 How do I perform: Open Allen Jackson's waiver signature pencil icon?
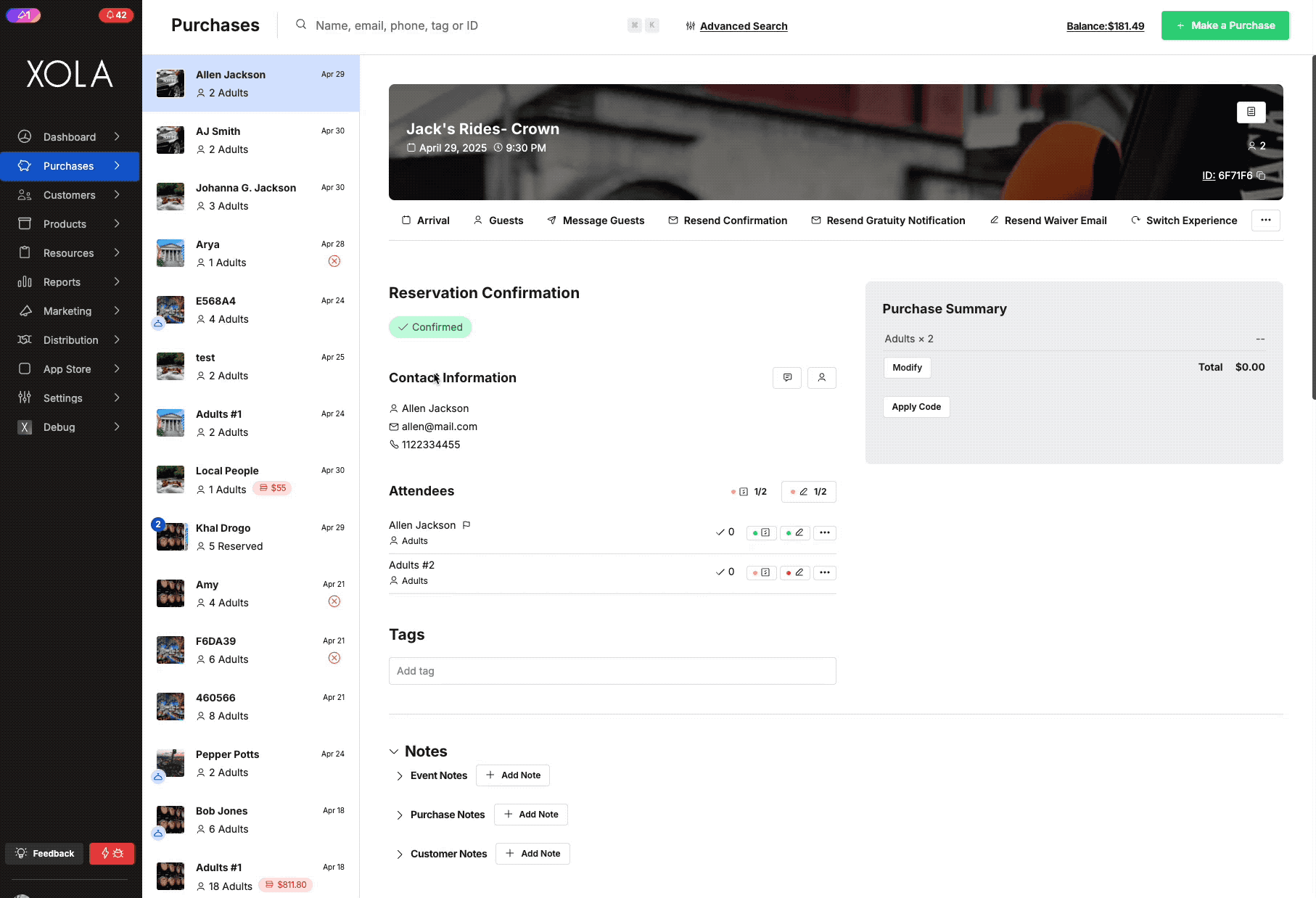coord(795,533)
